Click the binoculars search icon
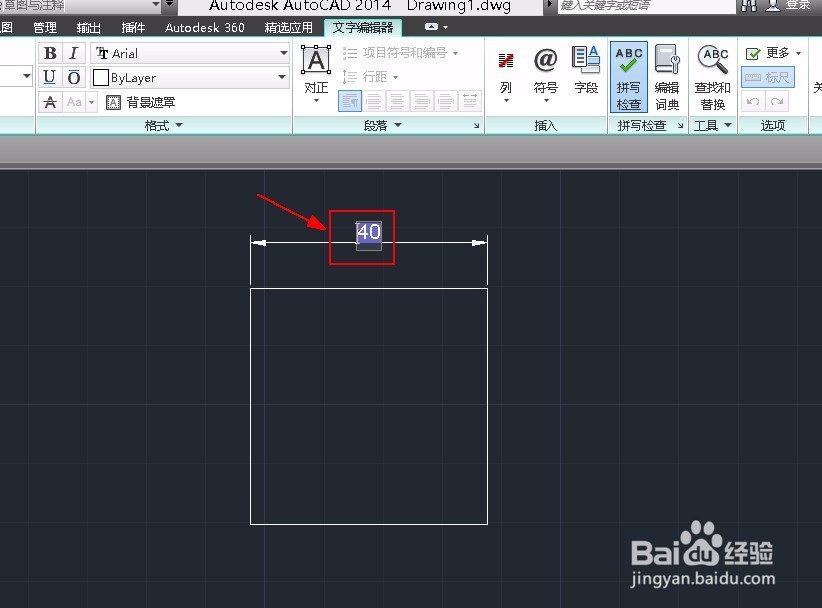This screenshot has width=822, height=608. (x=749, y=5)
